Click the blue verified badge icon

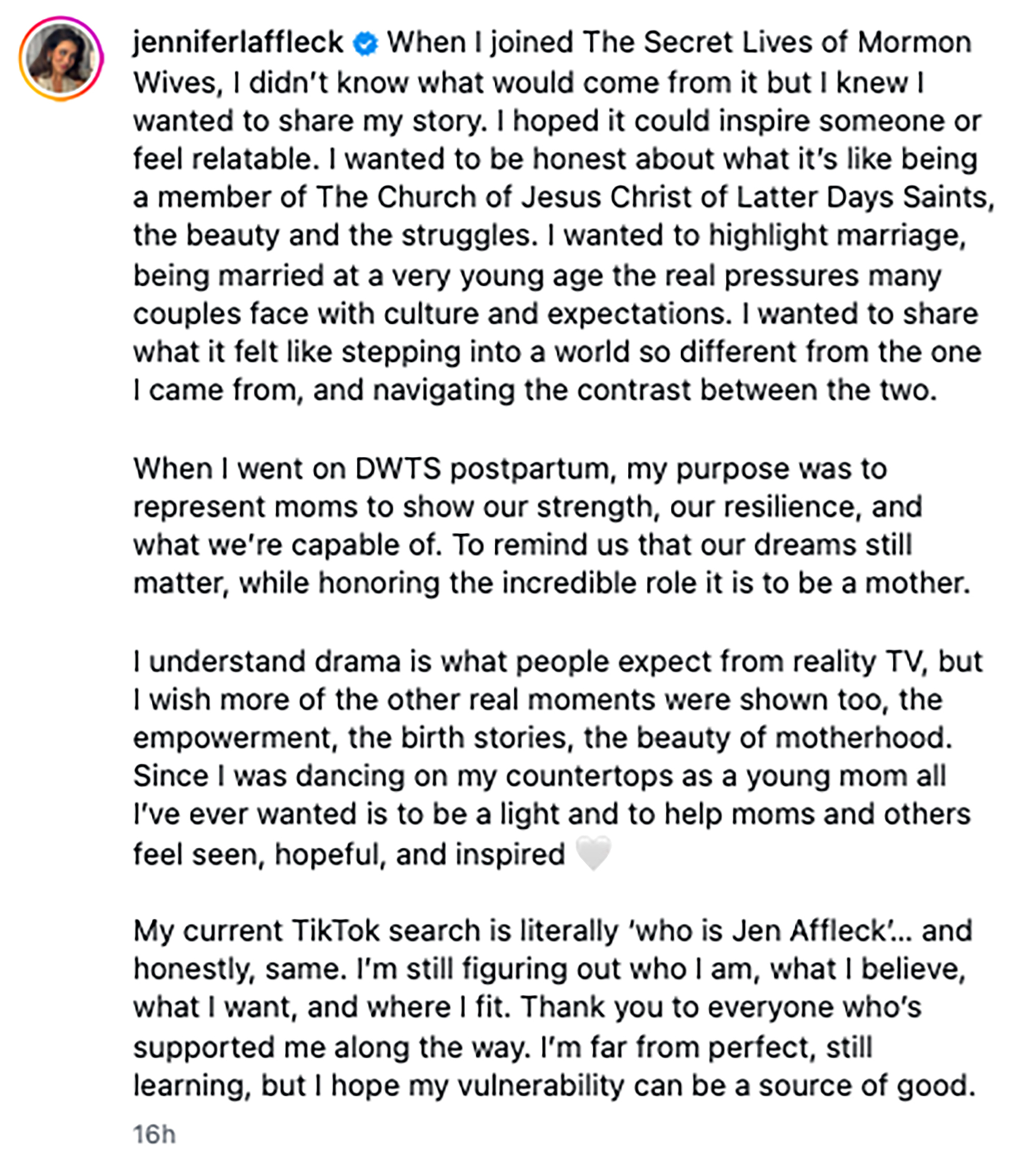pyautogui.click(x=365, y=44)
